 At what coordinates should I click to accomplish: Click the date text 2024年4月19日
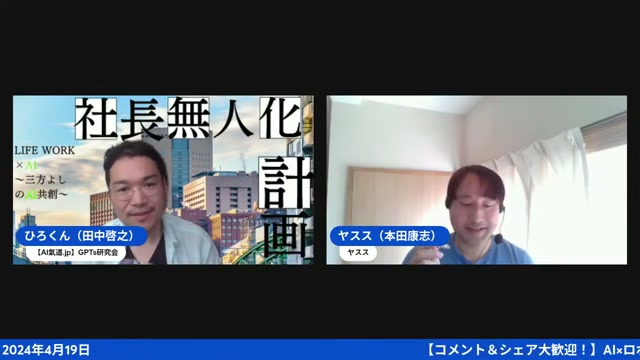pyautogui.click(x=46, y=350)
